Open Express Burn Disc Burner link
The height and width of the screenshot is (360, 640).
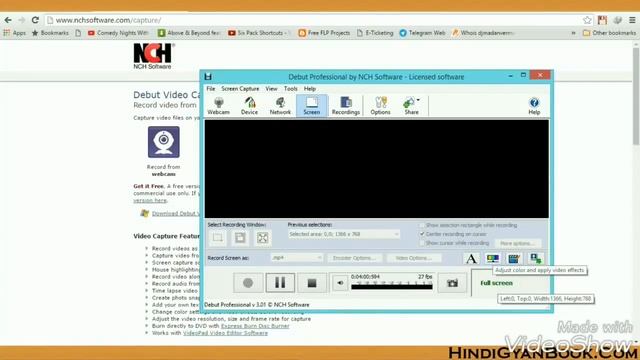(255, 326)
